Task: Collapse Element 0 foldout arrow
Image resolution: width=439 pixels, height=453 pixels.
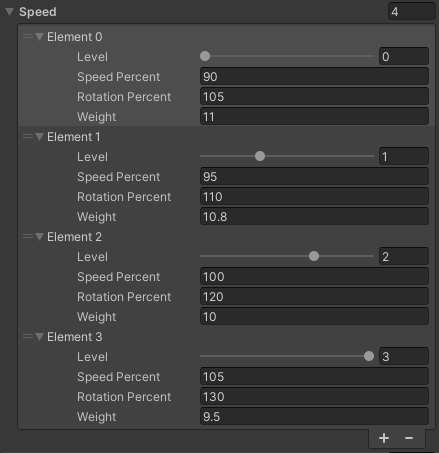Action: point(39,37)
